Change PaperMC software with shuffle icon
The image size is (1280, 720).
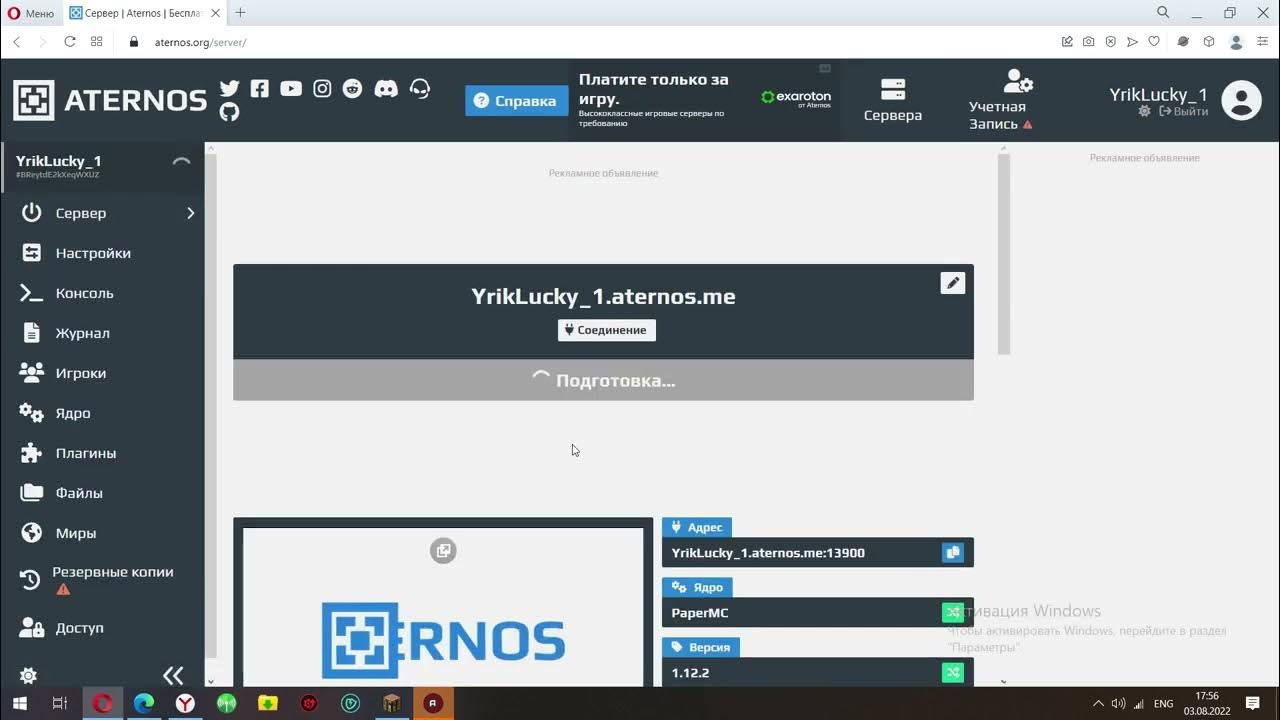click(953, 612)
